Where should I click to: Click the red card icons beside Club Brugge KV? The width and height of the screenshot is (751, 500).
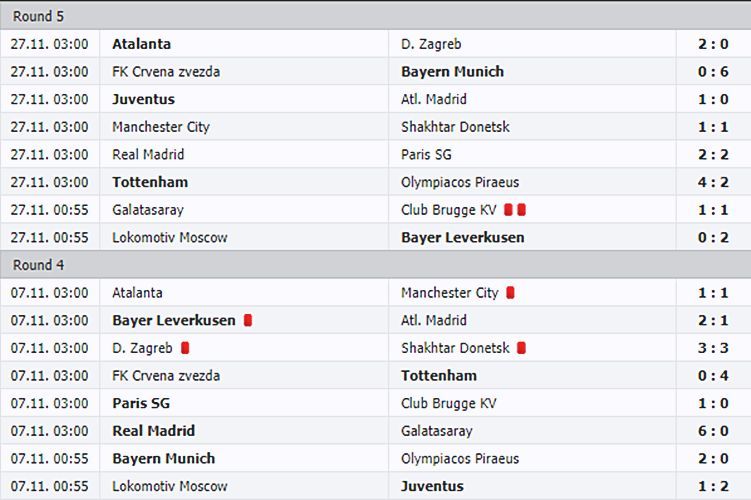(x=515, y=210)
